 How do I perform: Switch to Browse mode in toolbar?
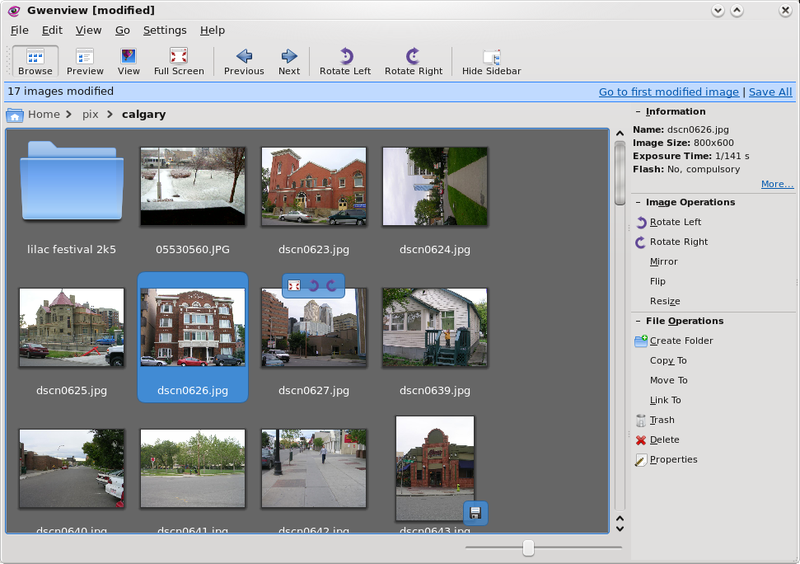35,61
